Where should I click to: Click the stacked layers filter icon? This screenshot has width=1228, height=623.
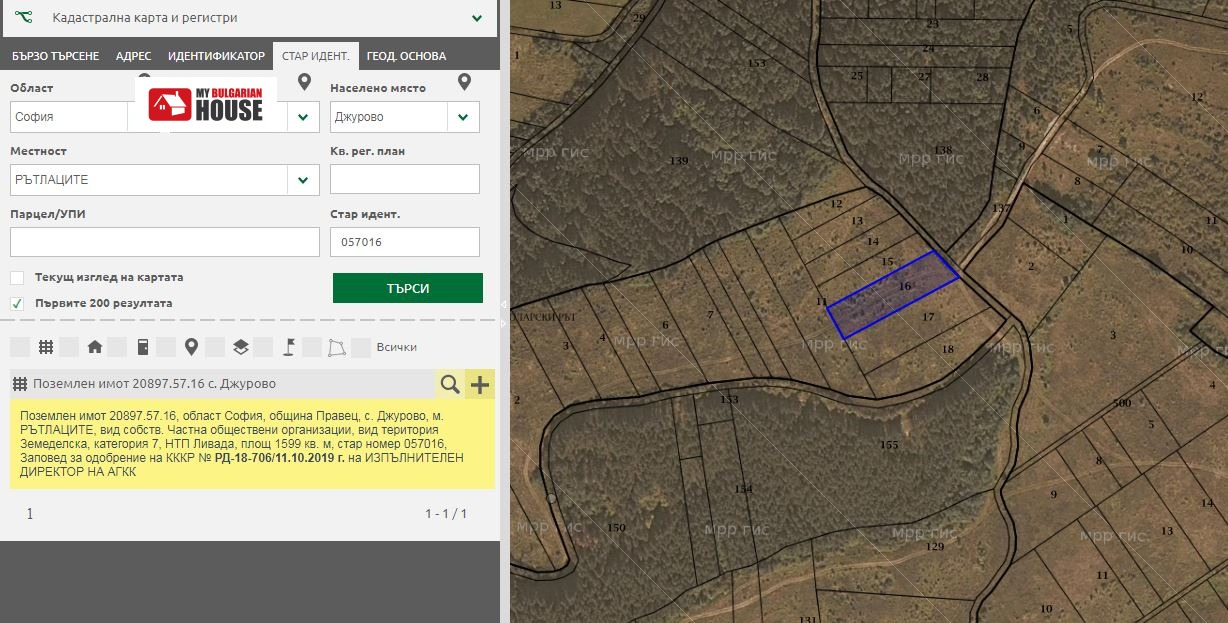(240, 347)
